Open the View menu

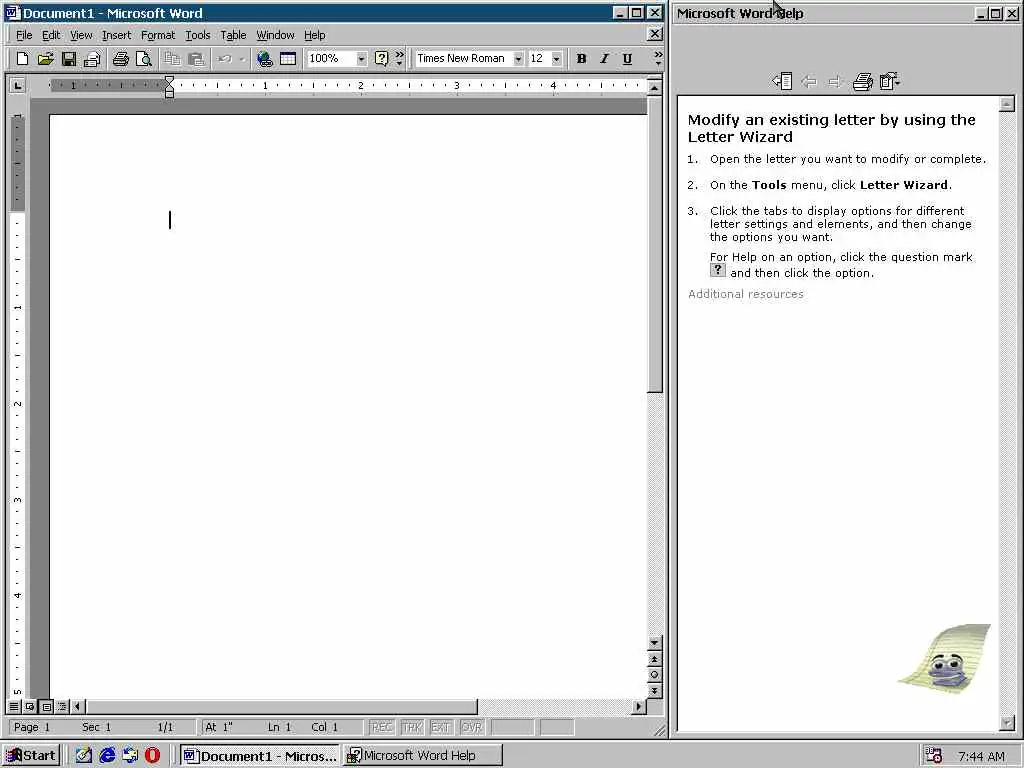(81, 35)
